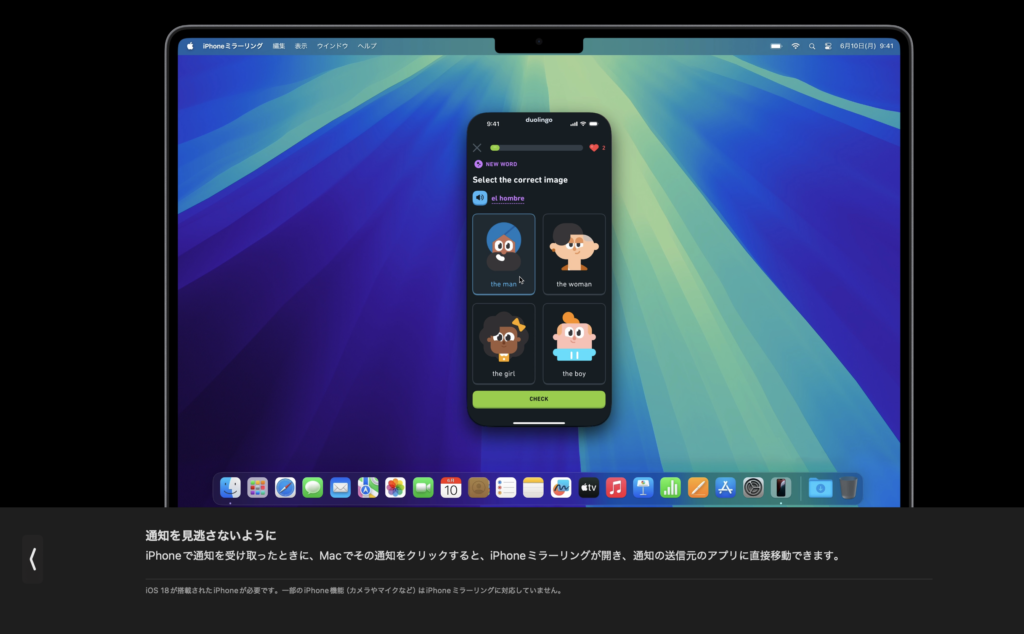The image size is (1024, 634).
Task: Pick 'the girl' answer card
Action: (504, 343)
